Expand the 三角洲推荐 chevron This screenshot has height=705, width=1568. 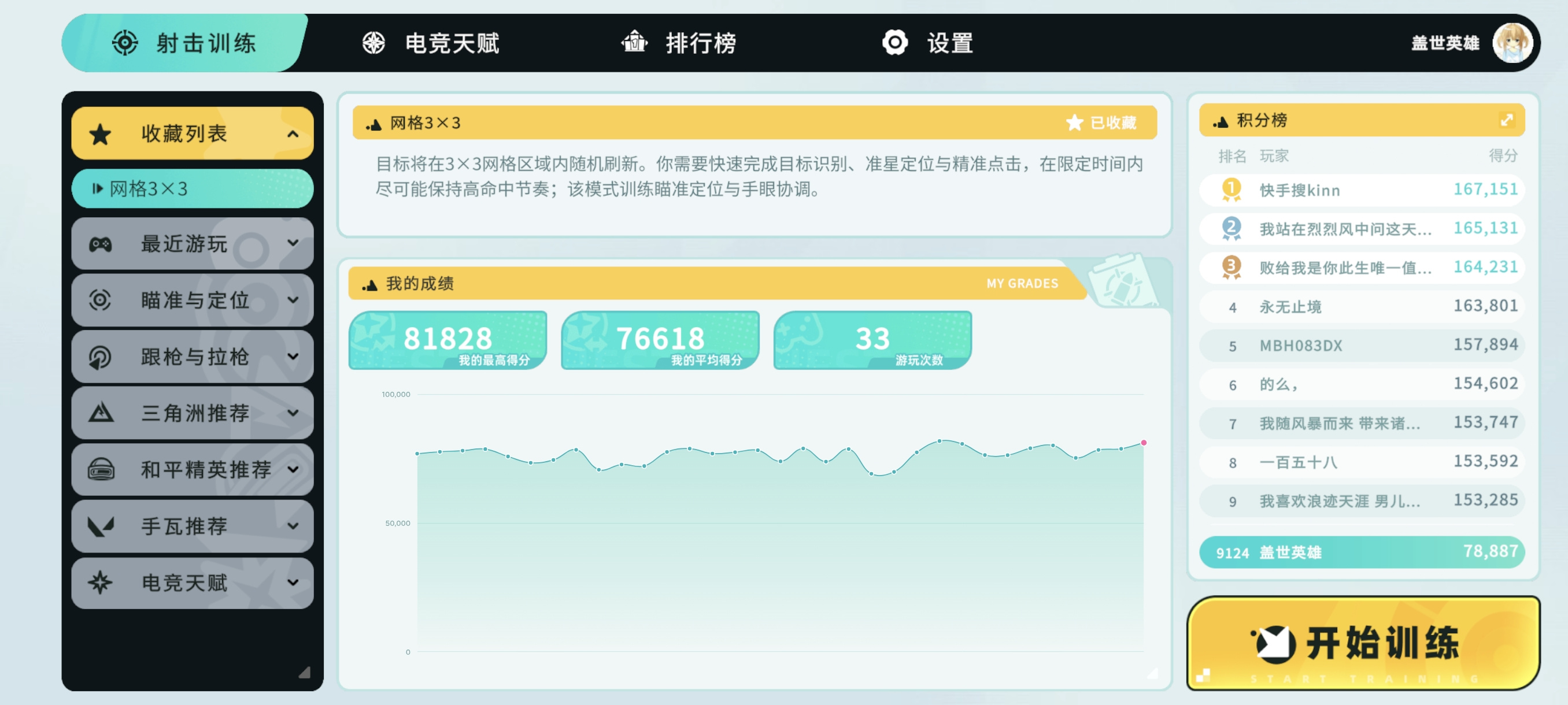tap(293, 413)
